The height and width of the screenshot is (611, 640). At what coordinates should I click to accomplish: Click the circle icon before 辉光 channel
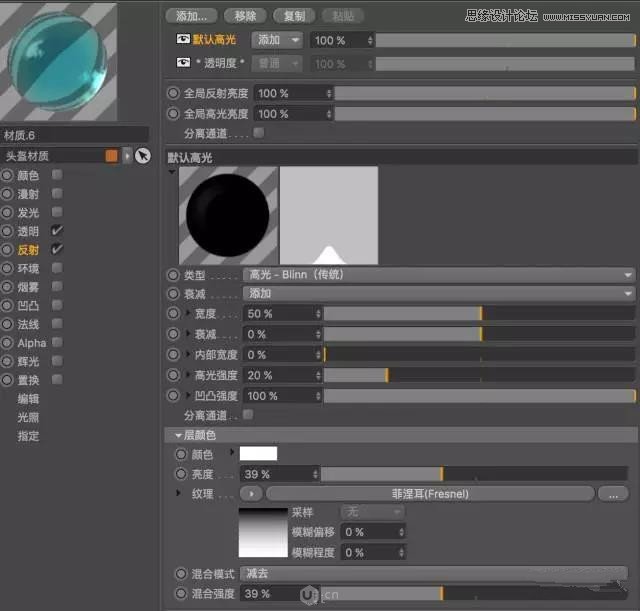coord(7,361)
